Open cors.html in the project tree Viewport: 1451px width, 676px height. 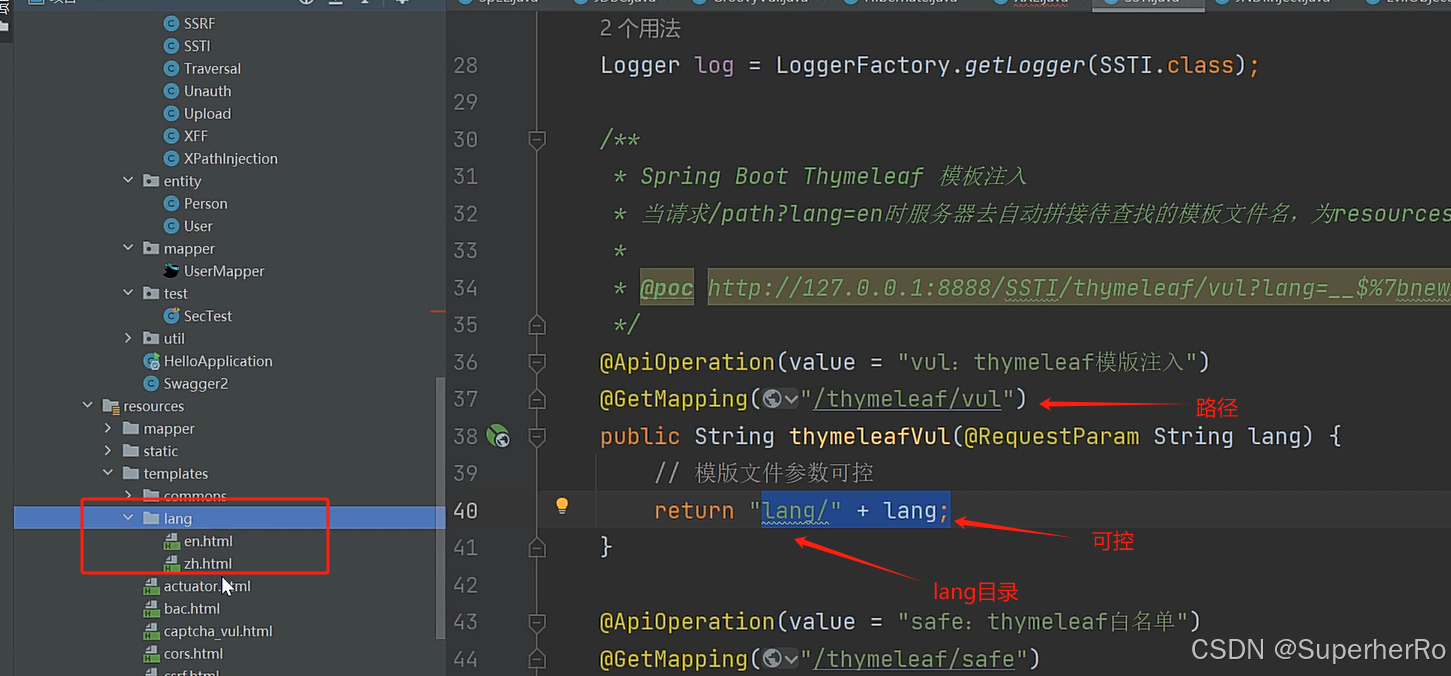[x=193, y=654]
